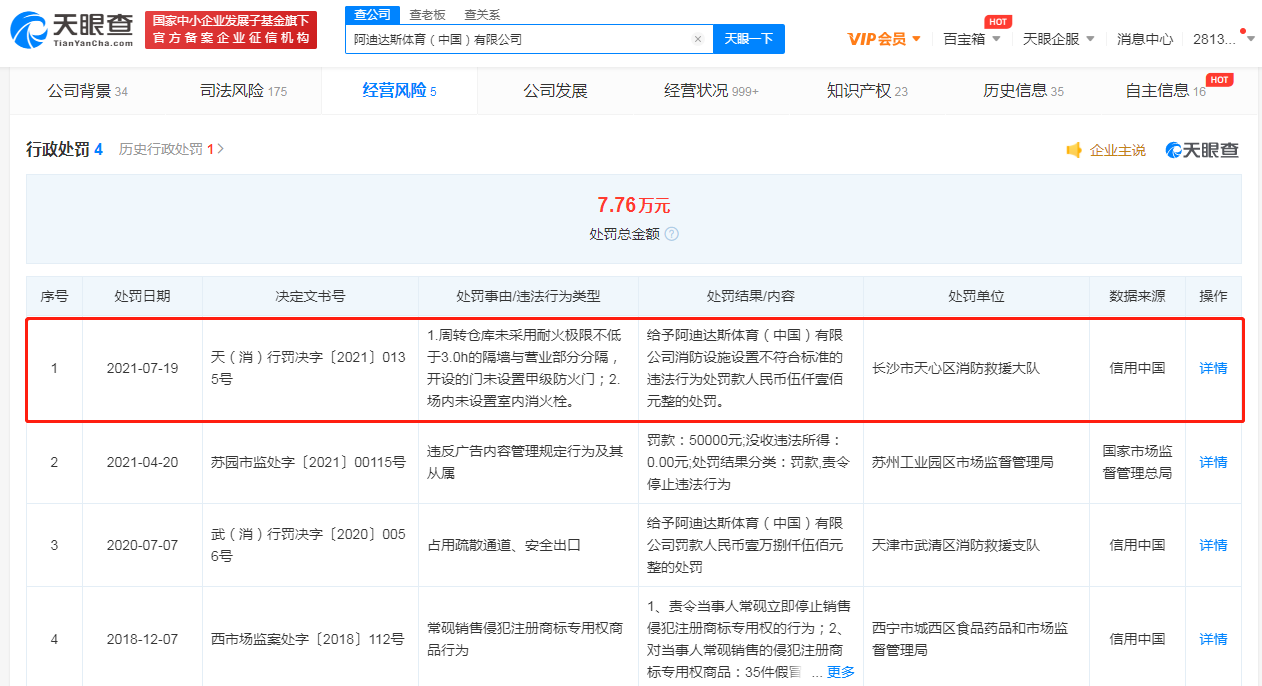Open the VIP会员 dropdown
The image size is (1262, 686).
coord(884,39)
